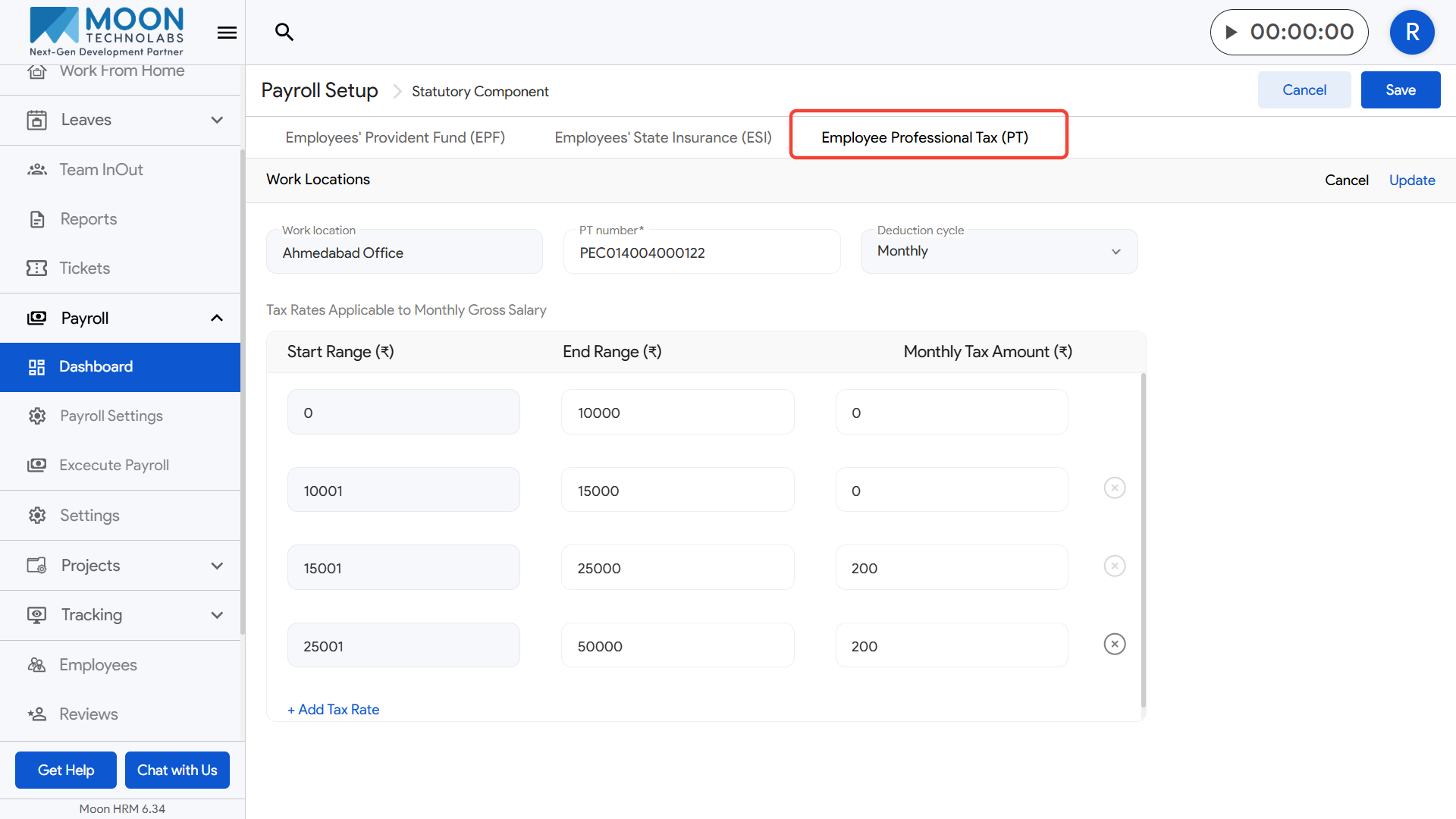Image resolution: width=1456 pixels, height=819 pixels.
Task: Switch to Employees' Provident Fund (EPF) tab
Action: pos(395,138)
